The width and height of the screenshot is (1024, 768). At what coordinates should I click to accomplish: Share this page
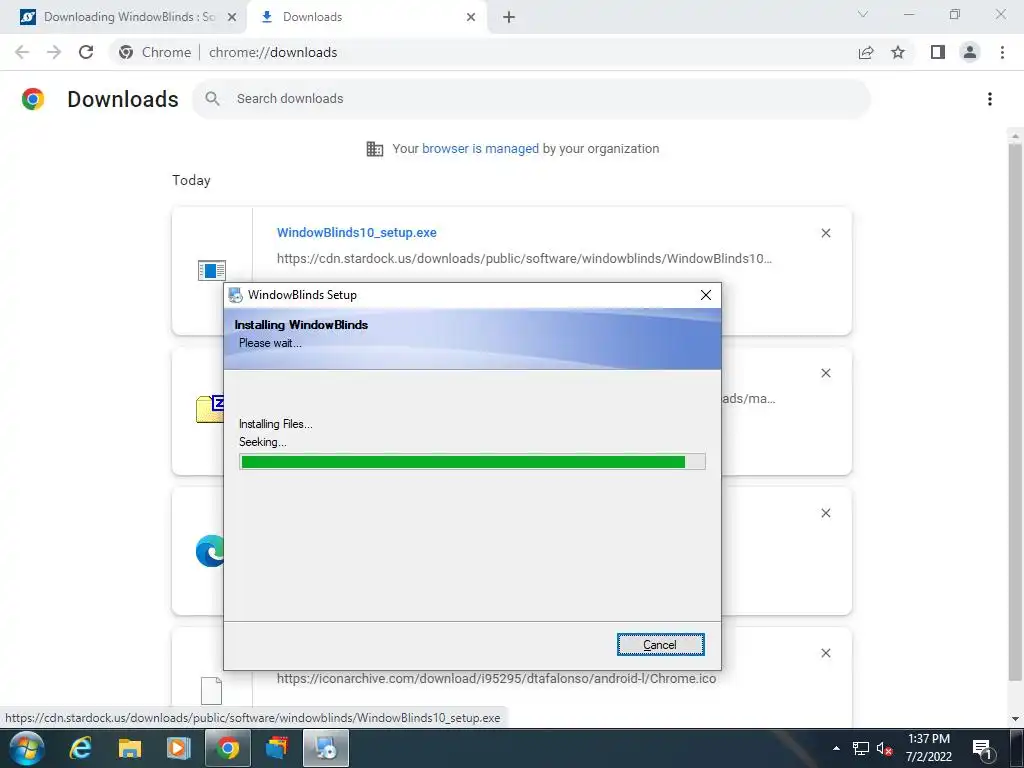tap(866, 52)
